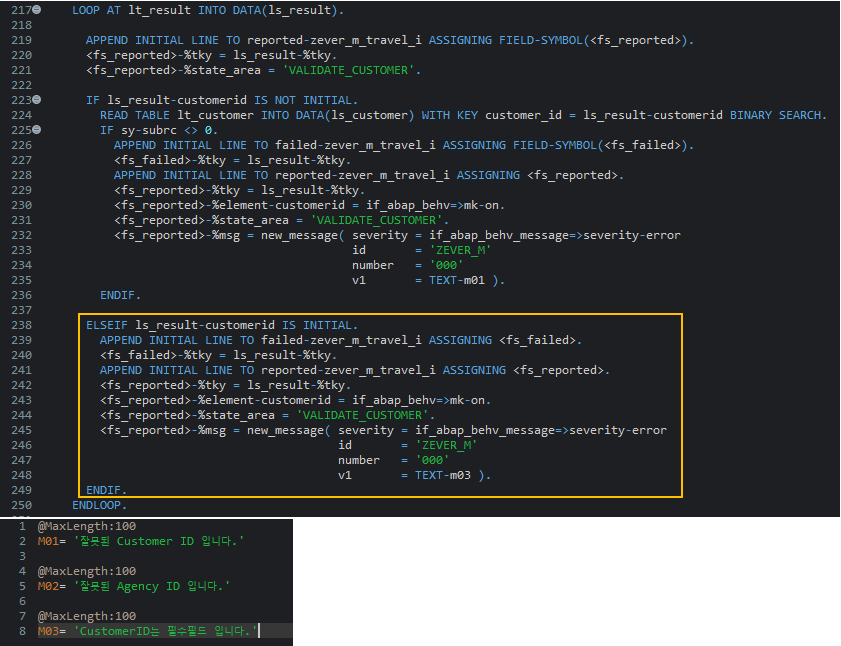Click line number 250 in the gutter
The image size is (841, 646).
[21, 505]
